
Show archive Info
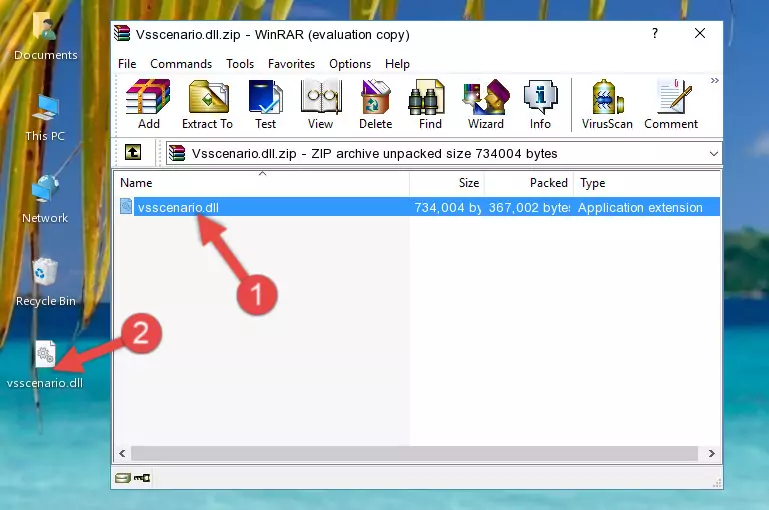point(540,104)
